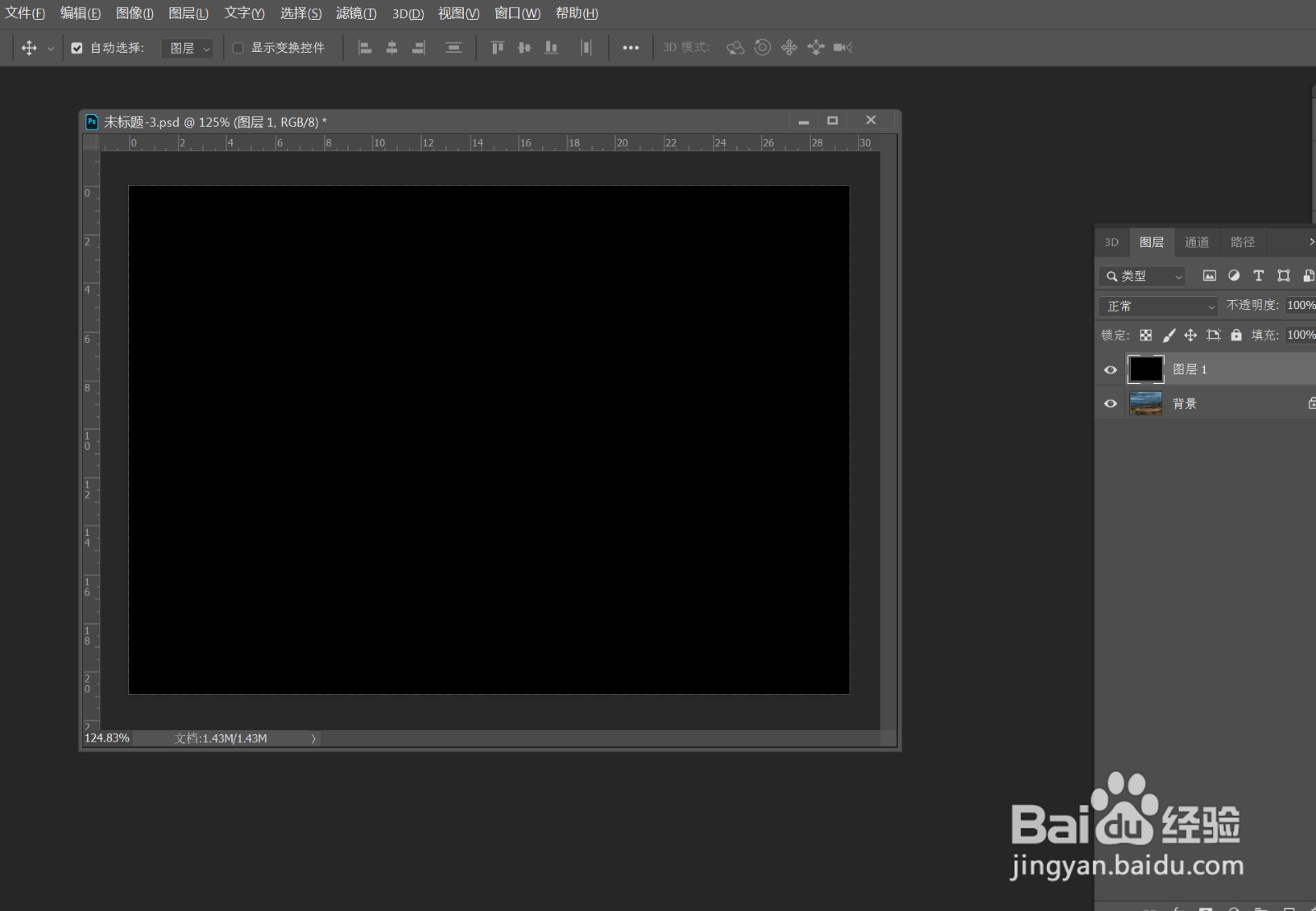Click the 背景 layer lock icon
1316x911 pixels.
pos(1312,404)
